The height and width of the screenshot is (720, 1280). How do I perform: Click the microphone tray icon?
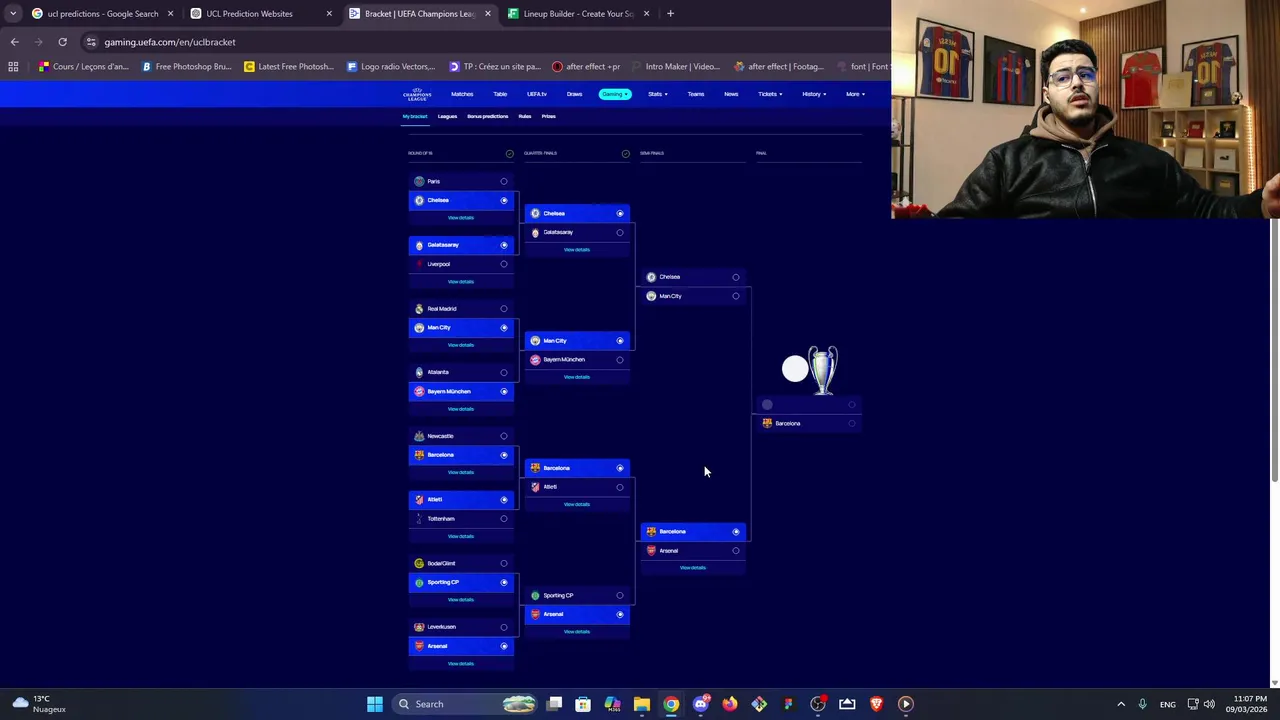pyautogui.click(x=1142, y=704)
